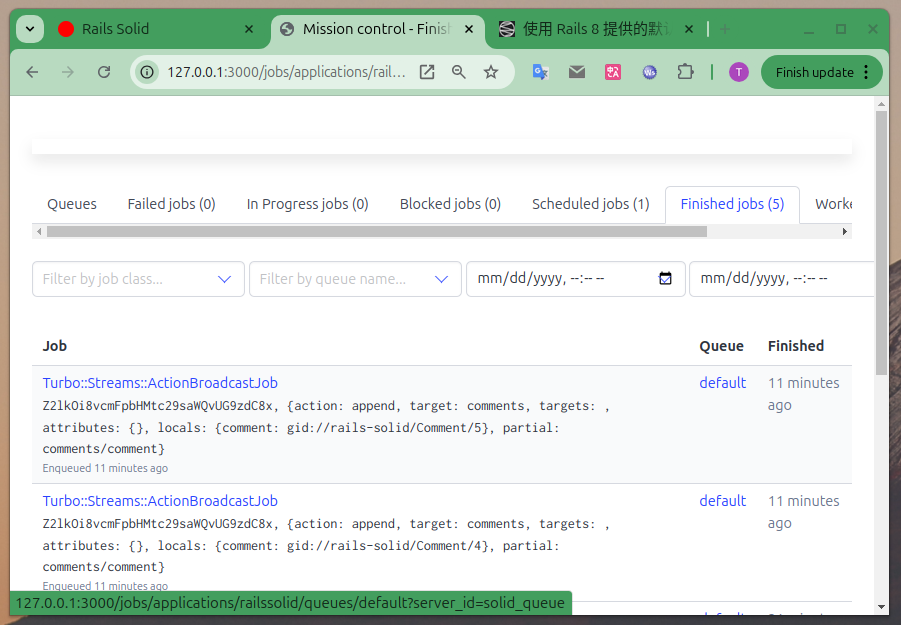The height and width of the screenshot is (625, 901).
Task: Click the horizontal scrollbar under job tabs
Action: pos(377,232)
